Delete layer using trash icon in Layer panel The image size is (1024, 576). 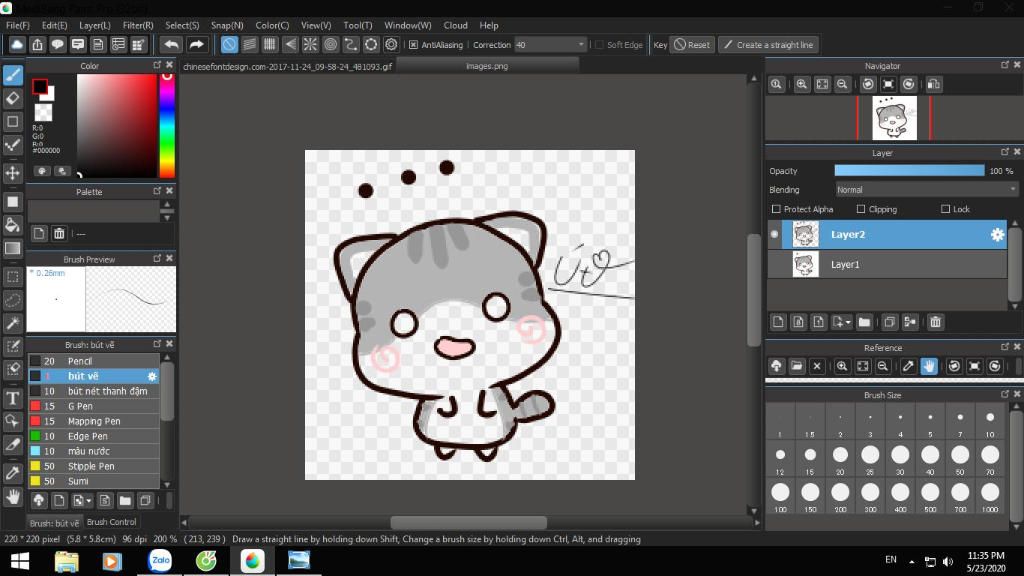(x=935, y=322)
